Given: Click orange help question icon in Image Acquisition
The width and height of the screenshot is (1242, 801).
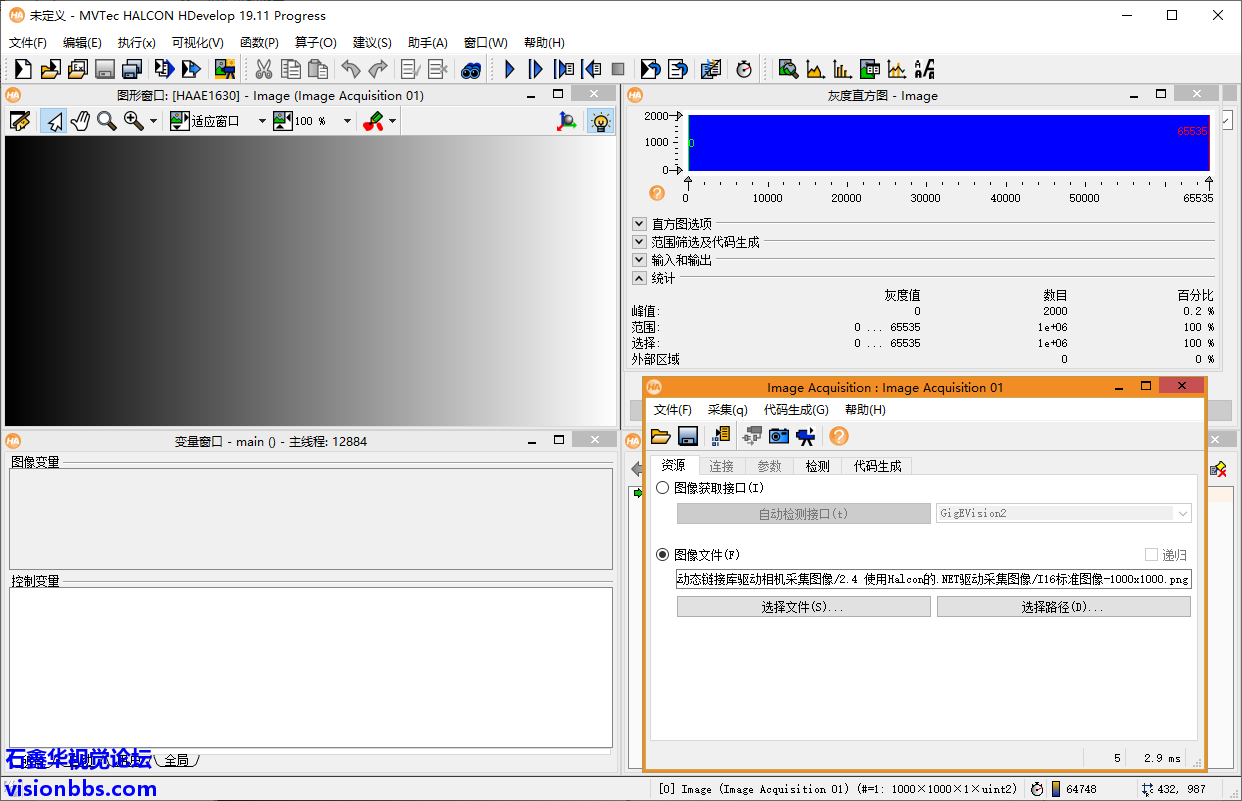Looking at the screenshot, I should [x=839, y=436].
